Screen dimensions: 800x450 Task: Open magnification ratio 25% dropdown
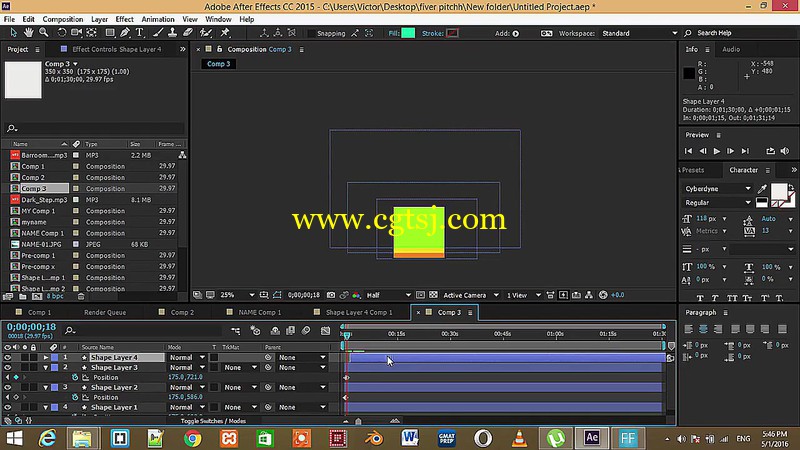[x=237, y=295]
